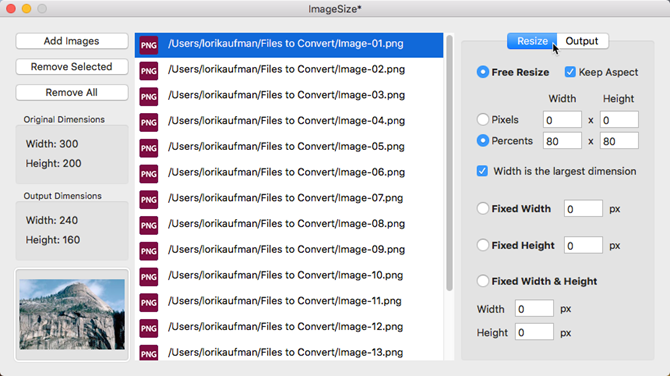Image resolution: width=670 pixels, height=376 pixels.
Task: Click the Percents width field showing 80
Action: coord(562,141)
